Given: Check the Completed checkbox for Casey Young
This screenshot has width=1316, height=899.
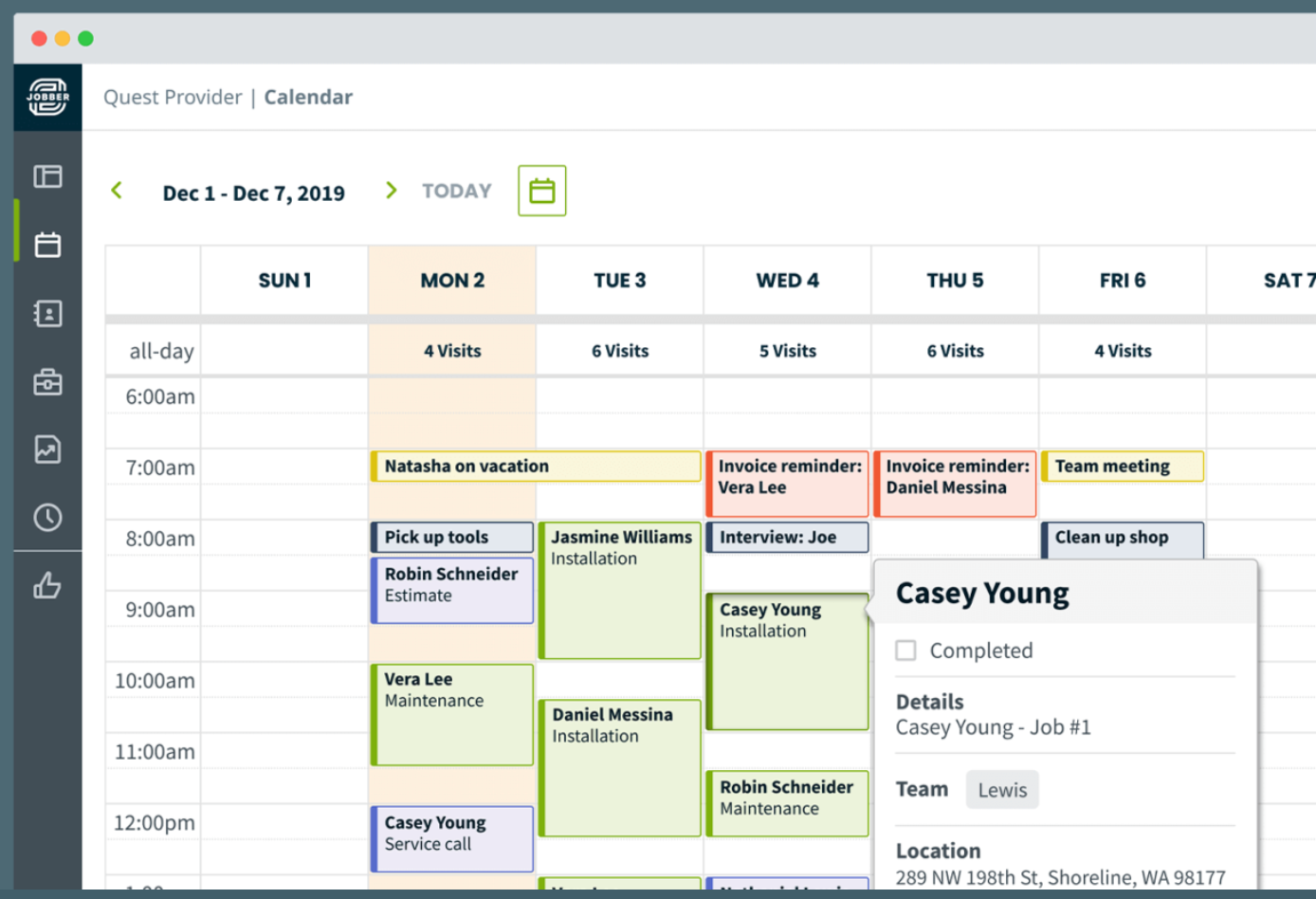Looking at the screenshot, I should pos(906,651).
